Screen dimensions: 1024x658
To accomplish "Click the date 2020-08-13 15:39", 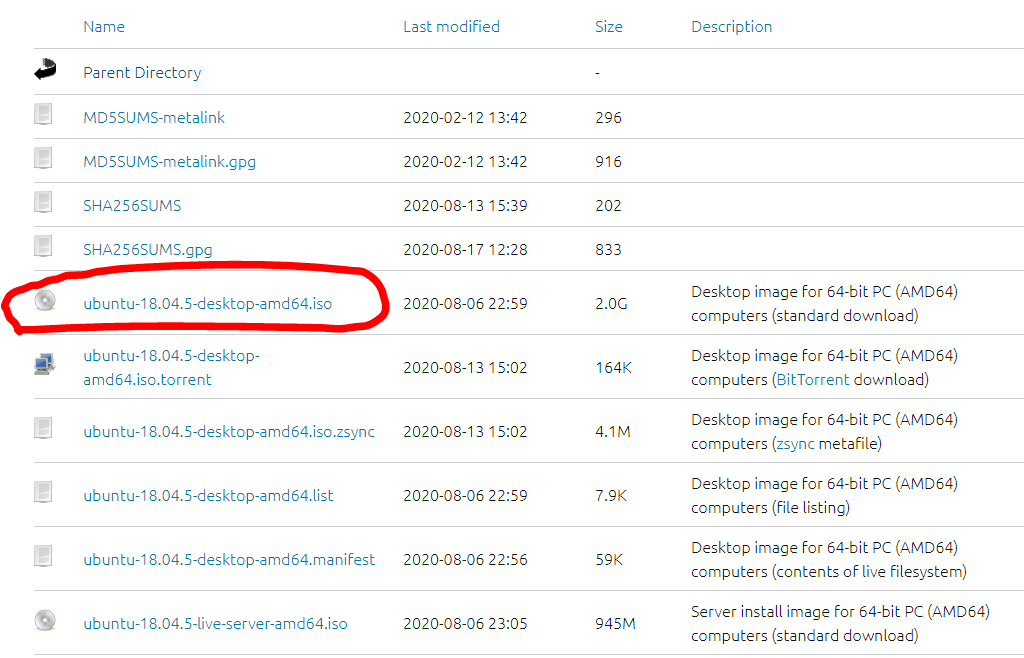I will point(465,206).
